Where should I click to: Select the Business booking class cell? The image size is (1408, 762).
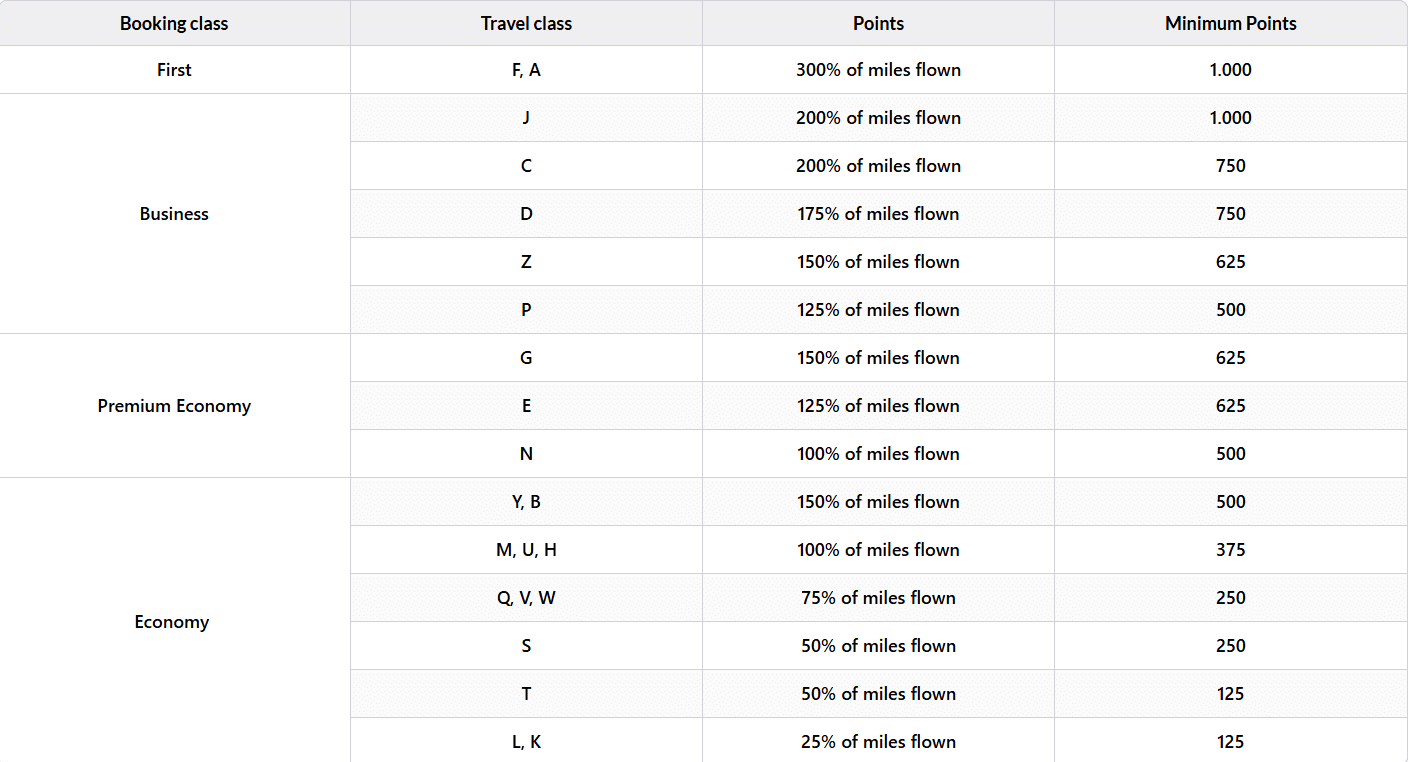coord(174,214)
